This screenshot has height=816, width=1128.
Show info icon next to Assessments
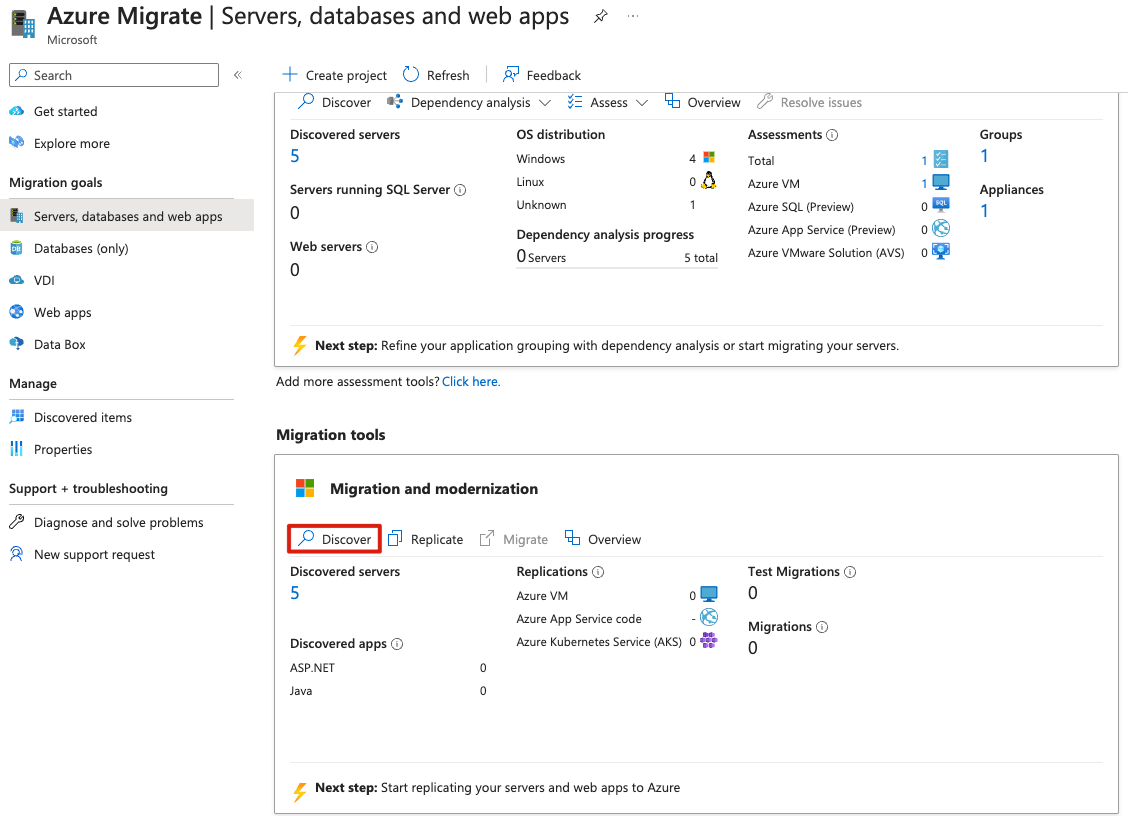click(x=832, y=135)
